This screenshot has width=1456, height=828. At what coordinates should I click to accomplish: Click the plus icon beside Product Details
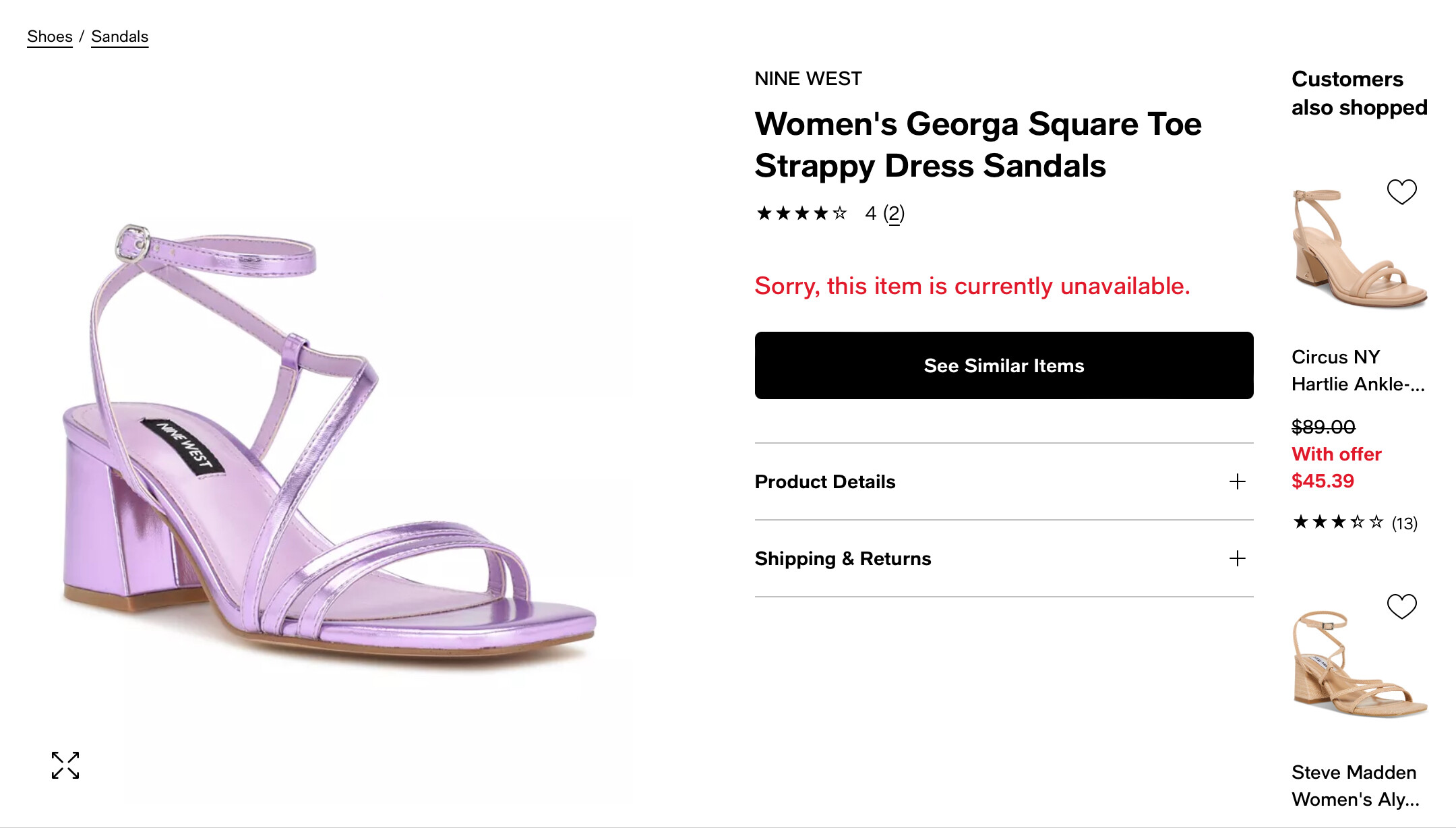click(1237, 481)
